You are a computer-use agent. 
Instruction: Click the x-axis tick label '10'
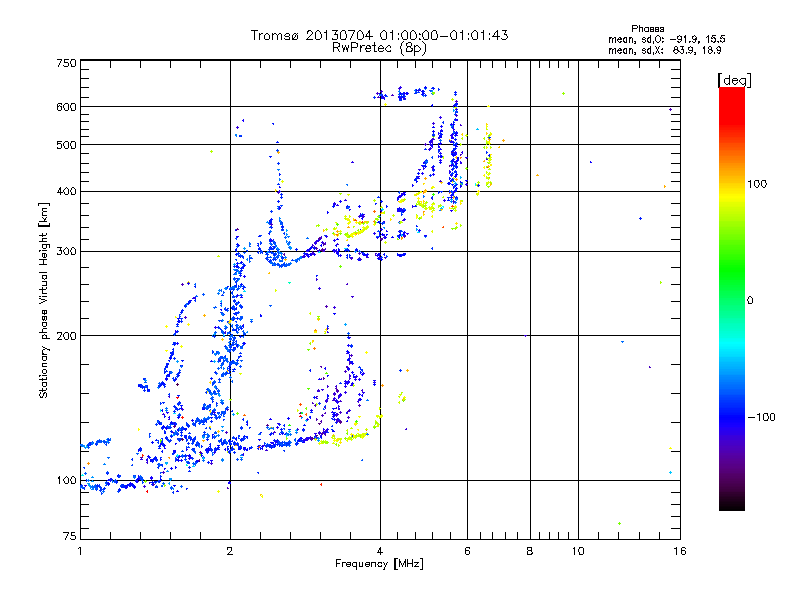(578, 551)
